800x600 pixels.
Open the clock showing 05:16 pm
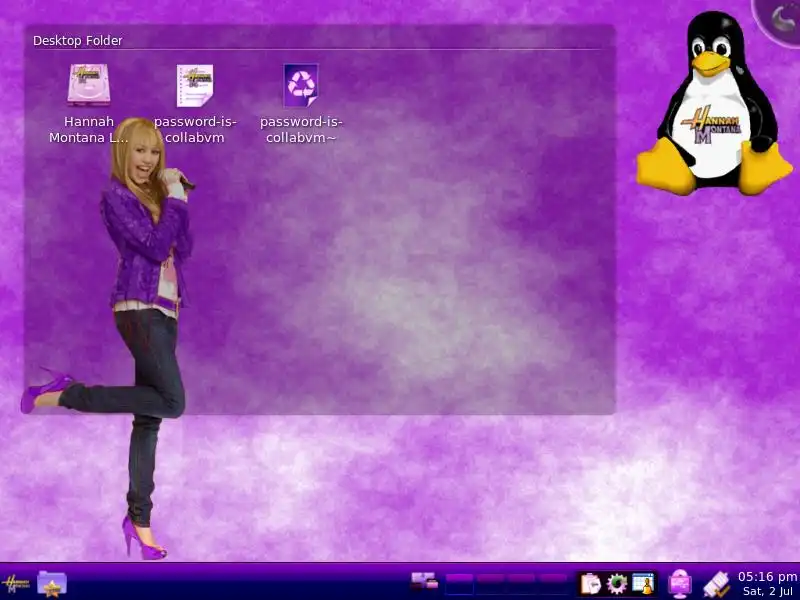click(767, 584)
